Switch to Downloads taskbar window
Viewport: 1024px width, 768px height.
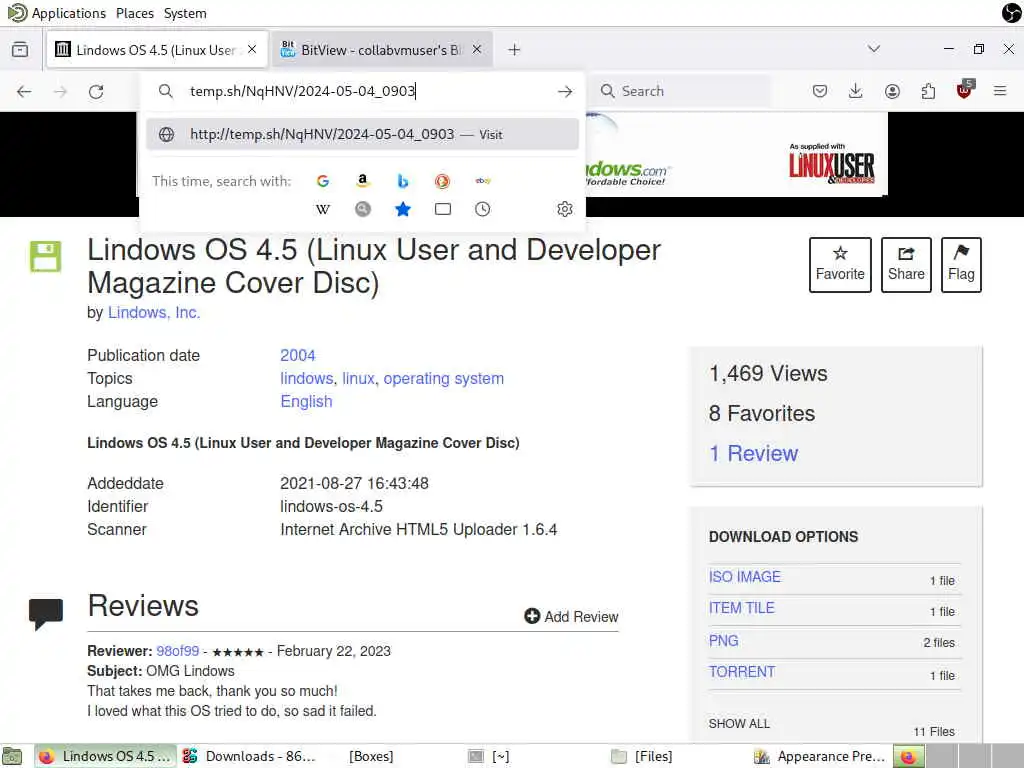[250, 756]
